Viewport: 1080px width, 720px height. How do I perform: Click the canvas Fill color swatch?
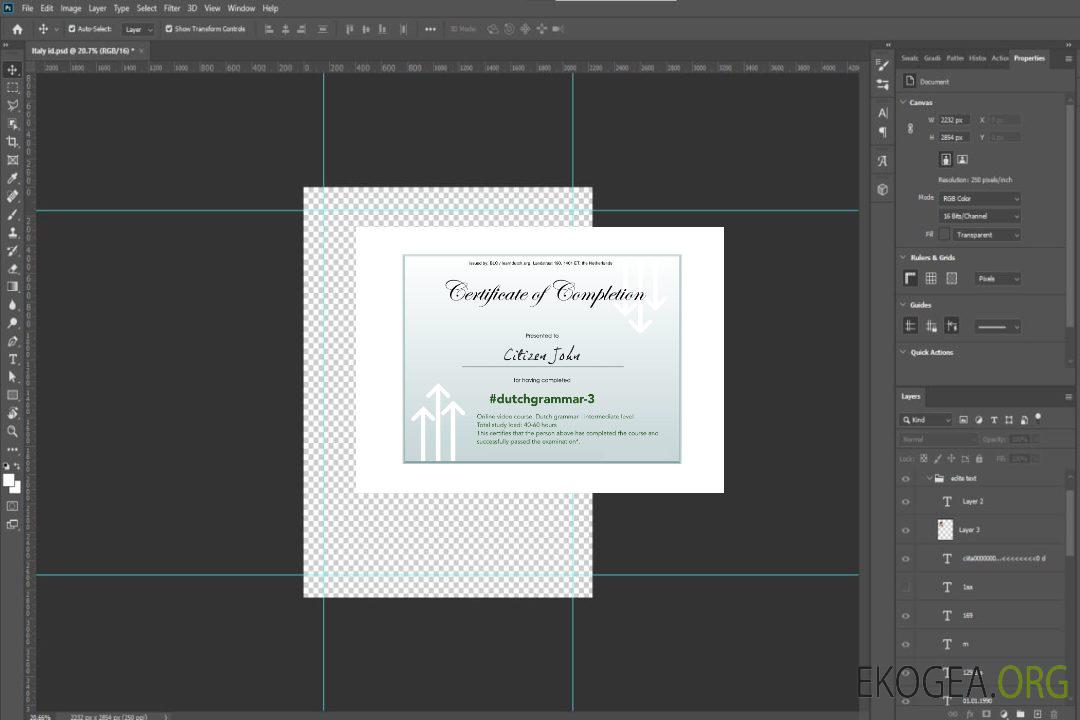943,235
